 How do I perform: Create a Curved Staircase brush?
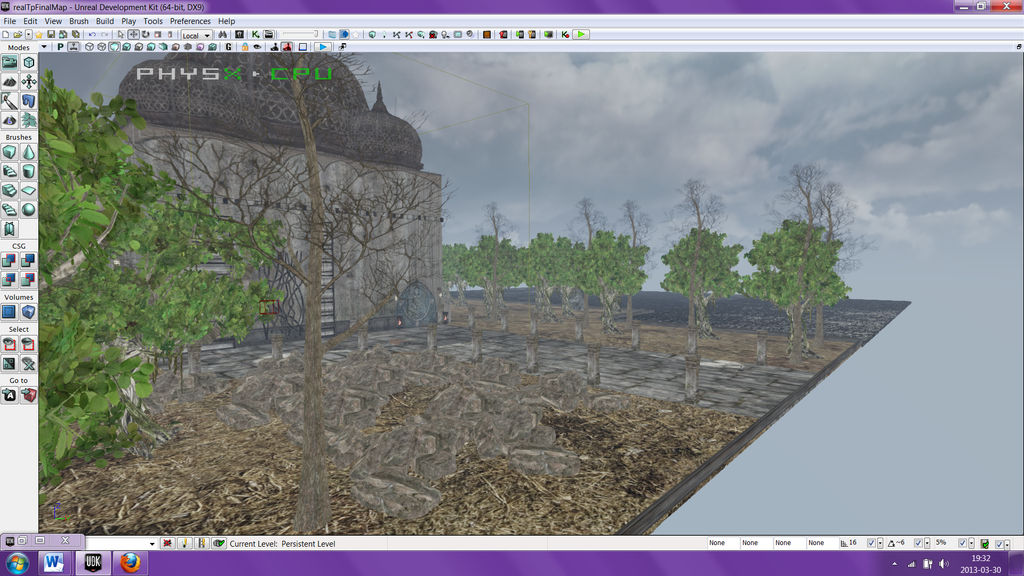(9, 171)
